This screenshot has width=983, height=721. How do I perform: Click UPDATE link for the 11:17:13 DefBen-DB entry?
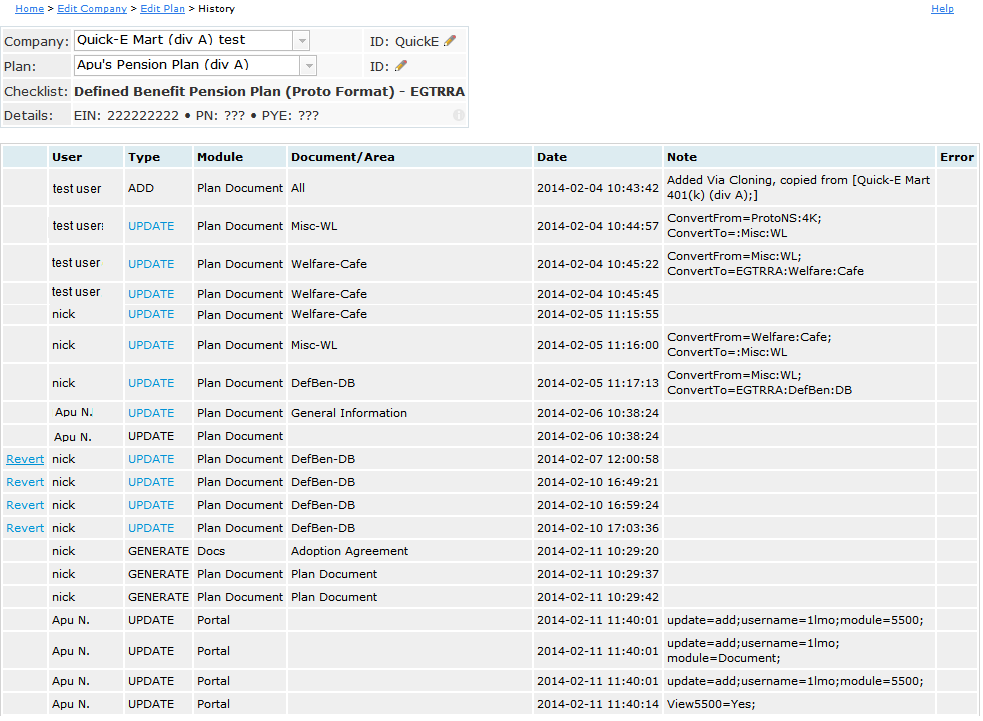tap(151, 383)
